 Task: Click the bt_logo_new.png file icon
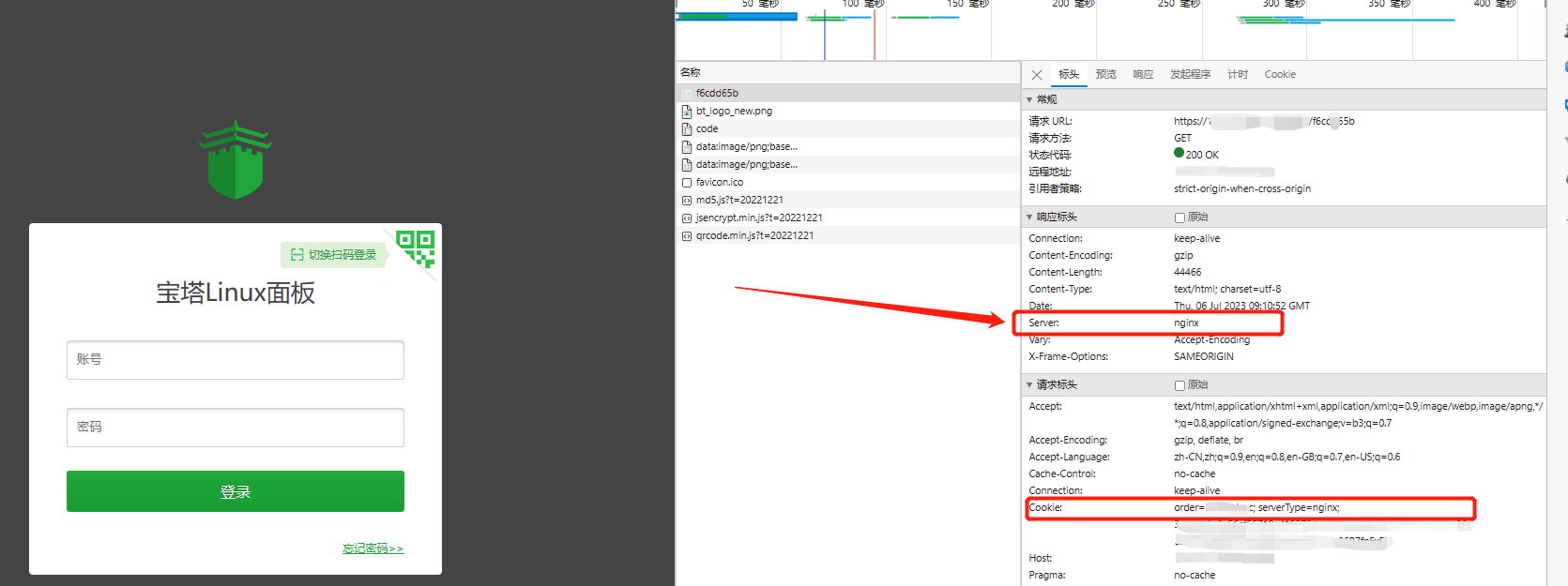pos(687,111)
